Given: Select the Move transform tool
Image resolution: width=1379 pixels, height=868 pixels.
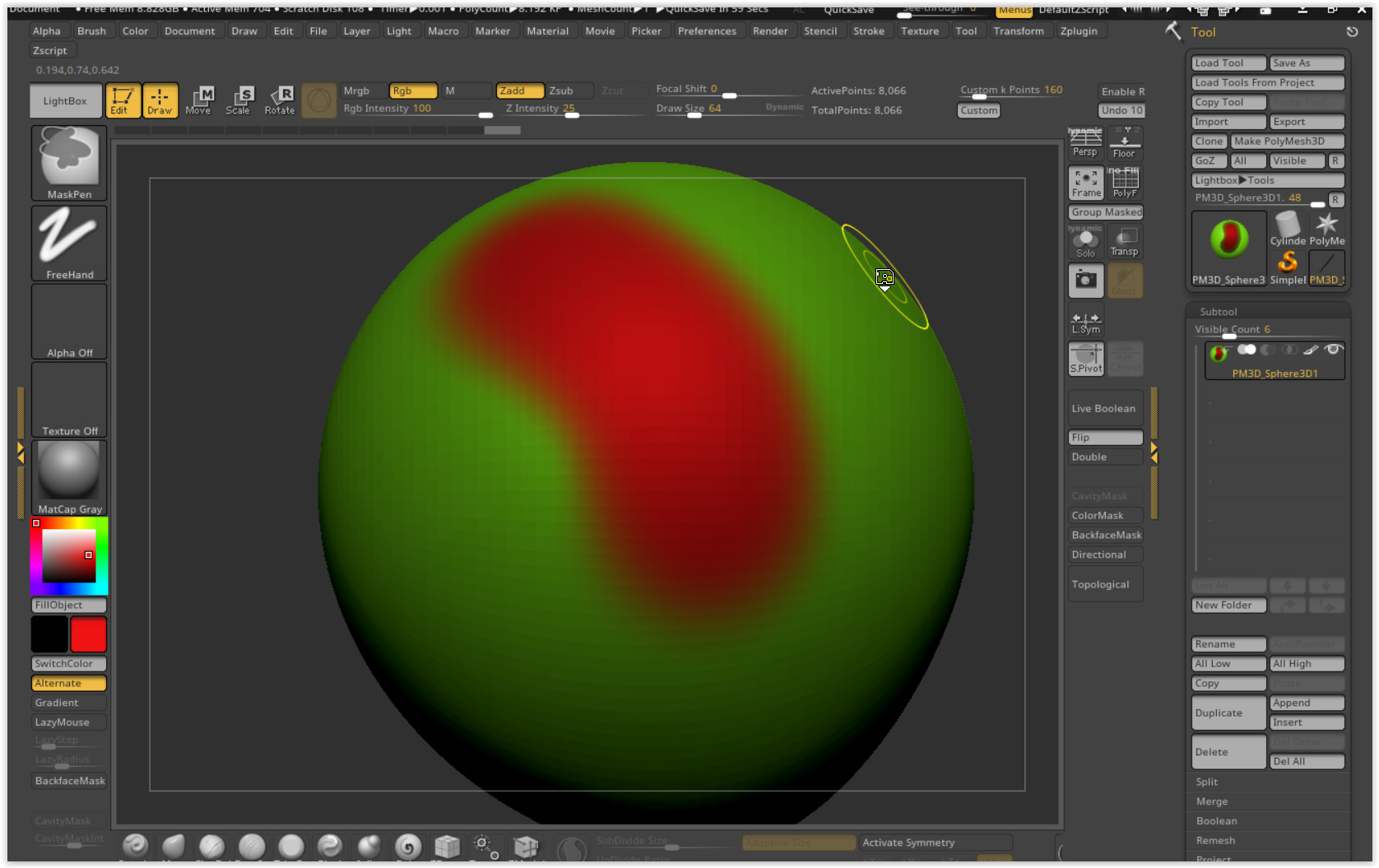Looking at the screenshot, I should click(198, 100).
